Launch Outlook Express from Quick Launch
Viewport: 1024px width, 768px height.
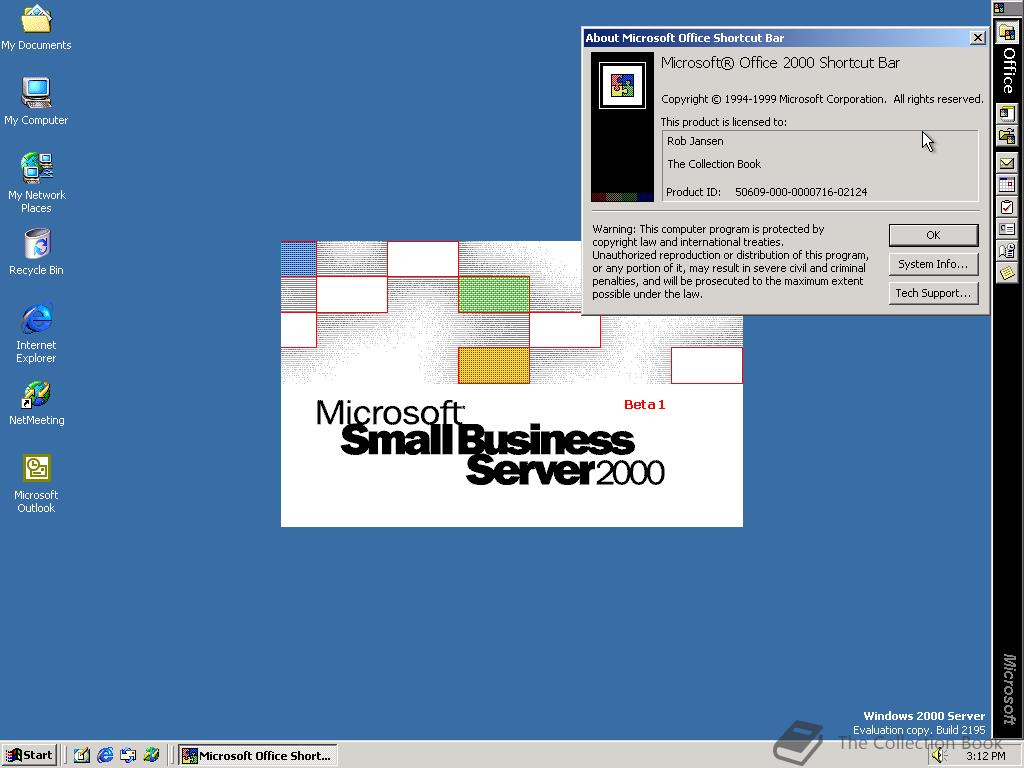click(128, 755)
